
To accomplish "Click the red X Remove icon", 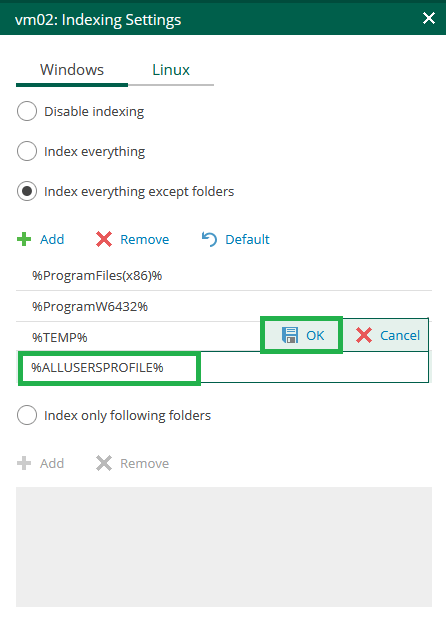I will coord(104,239).
